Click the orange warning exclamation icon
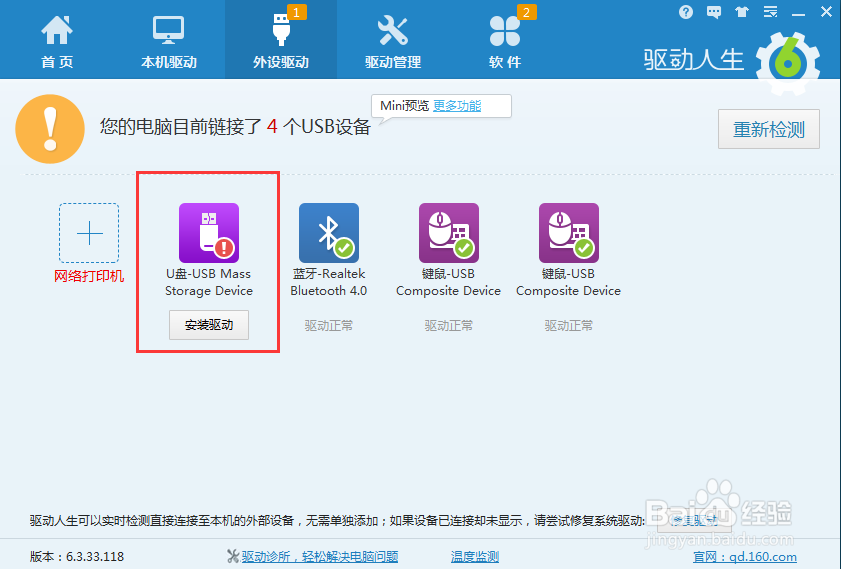This screenshot has width=841, height=569. [x=50, y=129]
